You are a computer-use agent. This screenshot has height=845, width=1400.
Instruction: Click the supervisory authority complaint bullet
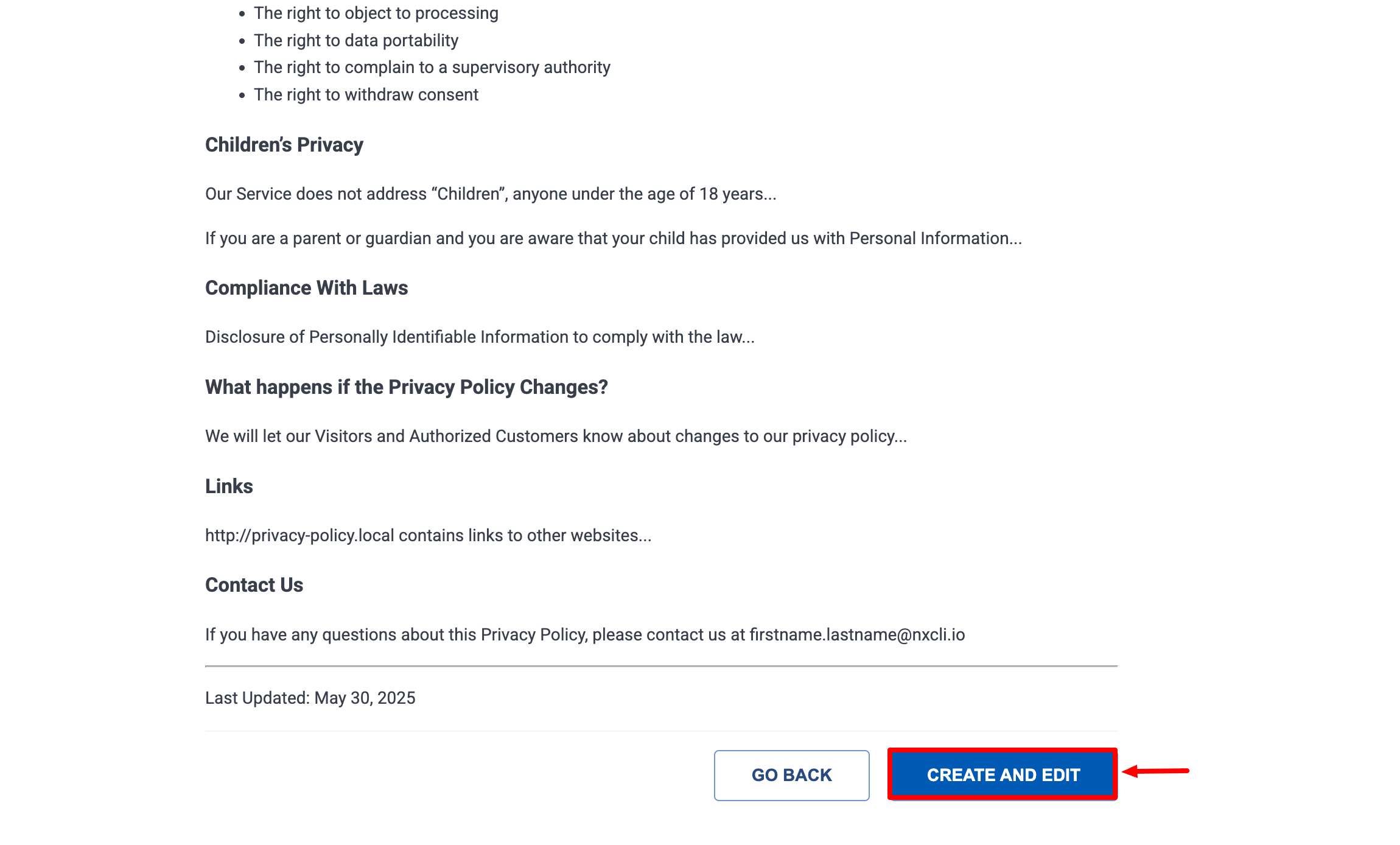coord(432,68)
